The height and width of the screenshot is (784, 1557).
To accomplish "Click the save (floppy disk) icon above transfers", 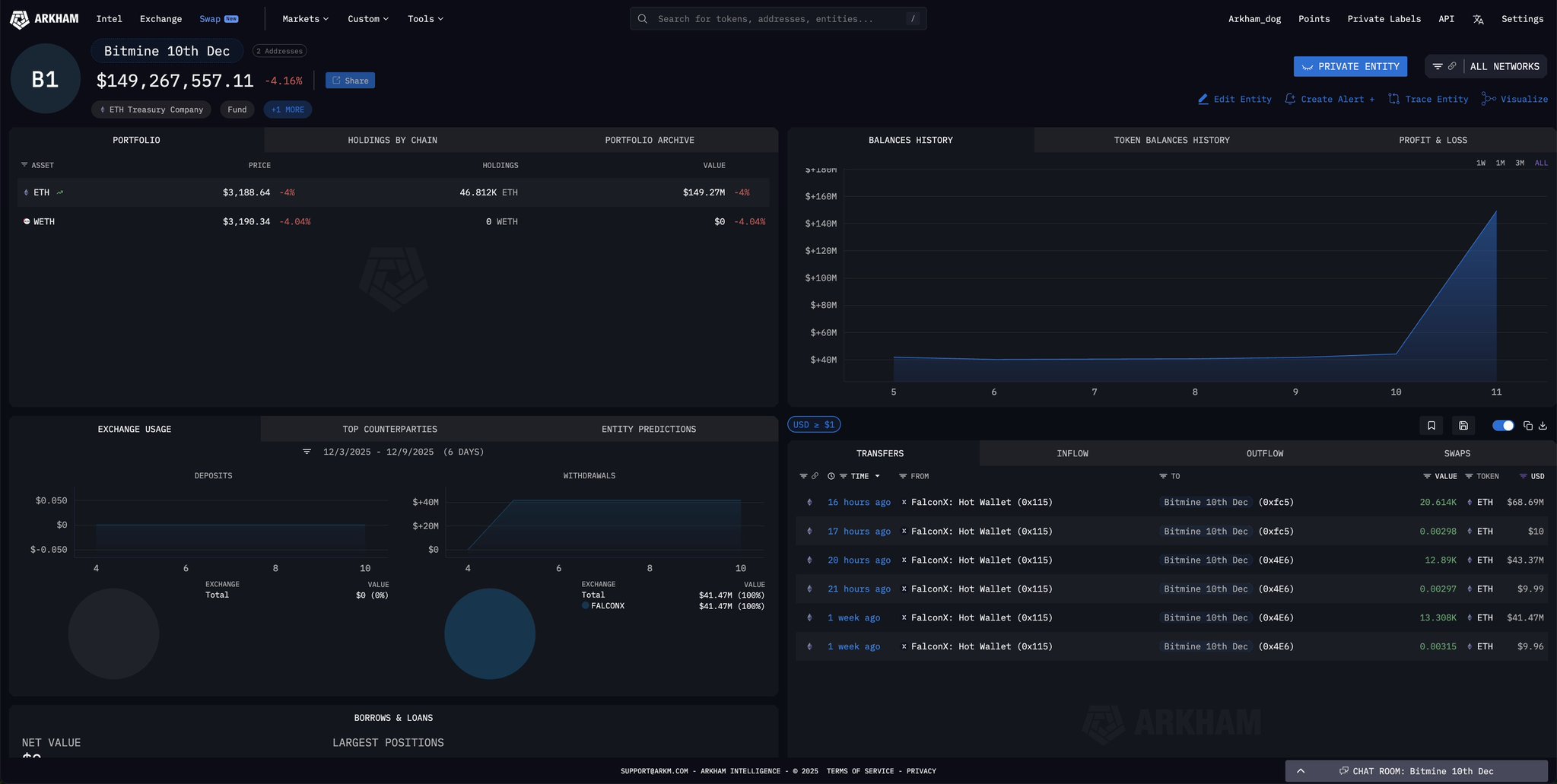I will click(x=1463, y=426).
